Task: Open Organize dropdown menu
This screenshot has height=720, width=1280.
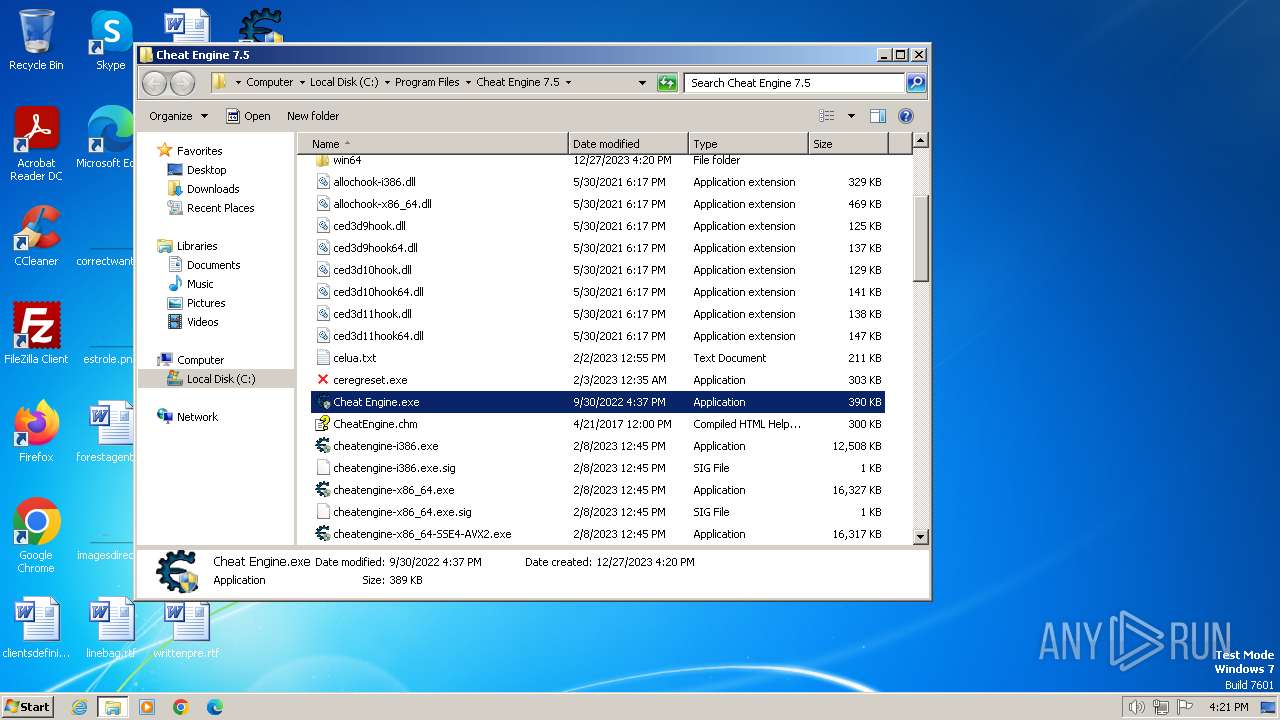Action: tap(178, 116)
